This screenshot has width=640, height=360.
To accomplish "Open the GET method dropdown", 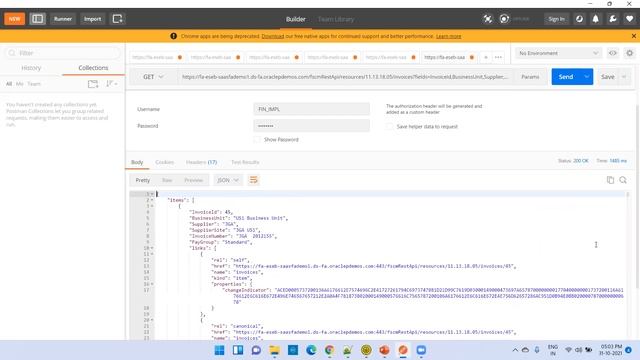I will click(x=153, y=77).
